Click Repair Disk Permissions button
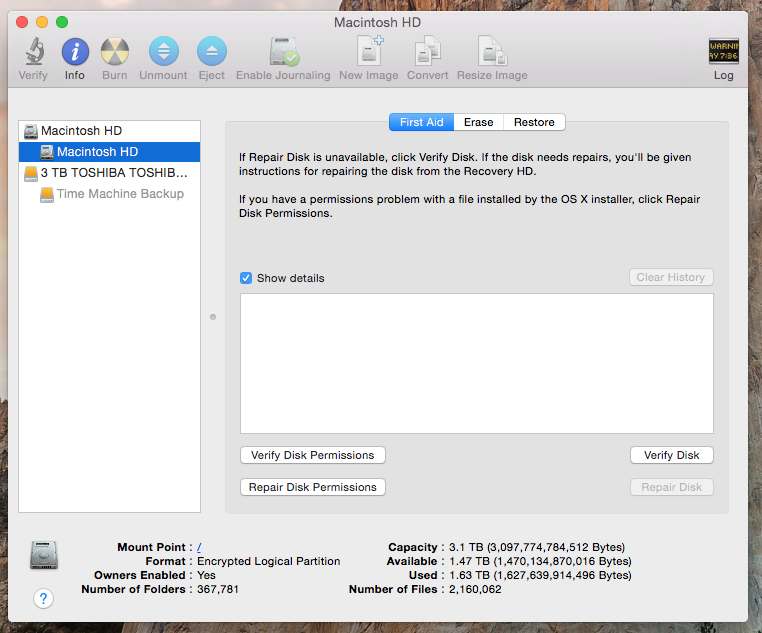The width and height of the screenshot is (762, 633). [312, 487]
